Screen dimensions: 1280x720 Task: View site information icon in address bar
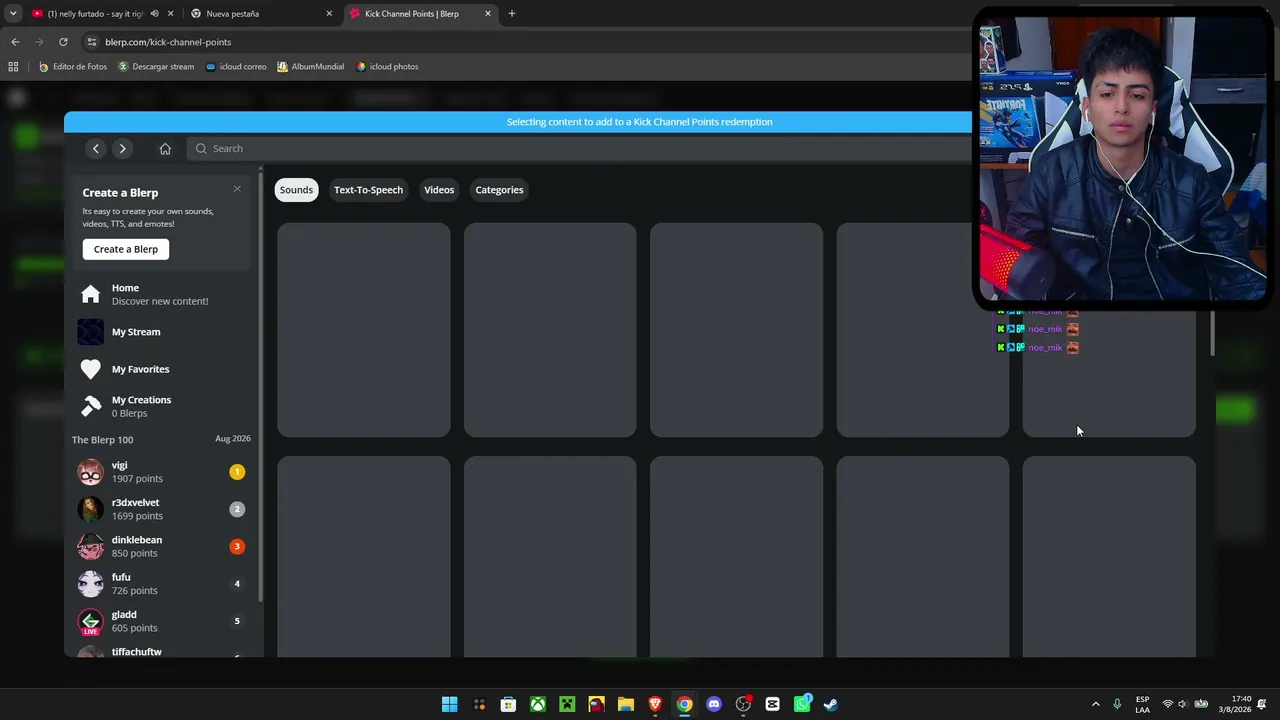coord(92,42)
